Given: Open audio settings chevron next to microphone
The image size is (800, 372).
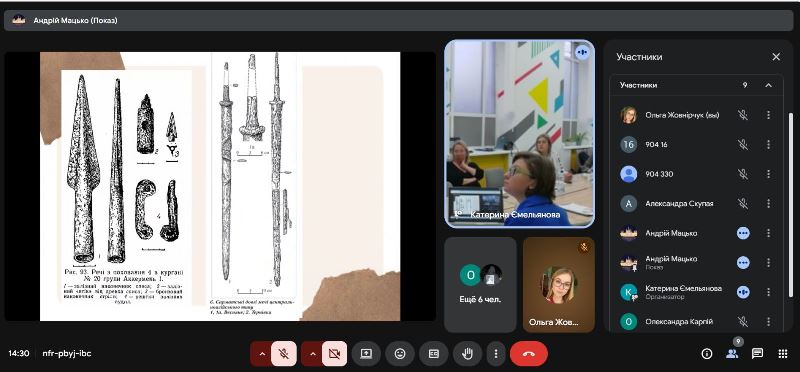Looking at the screenshot, I should [262, 354].
